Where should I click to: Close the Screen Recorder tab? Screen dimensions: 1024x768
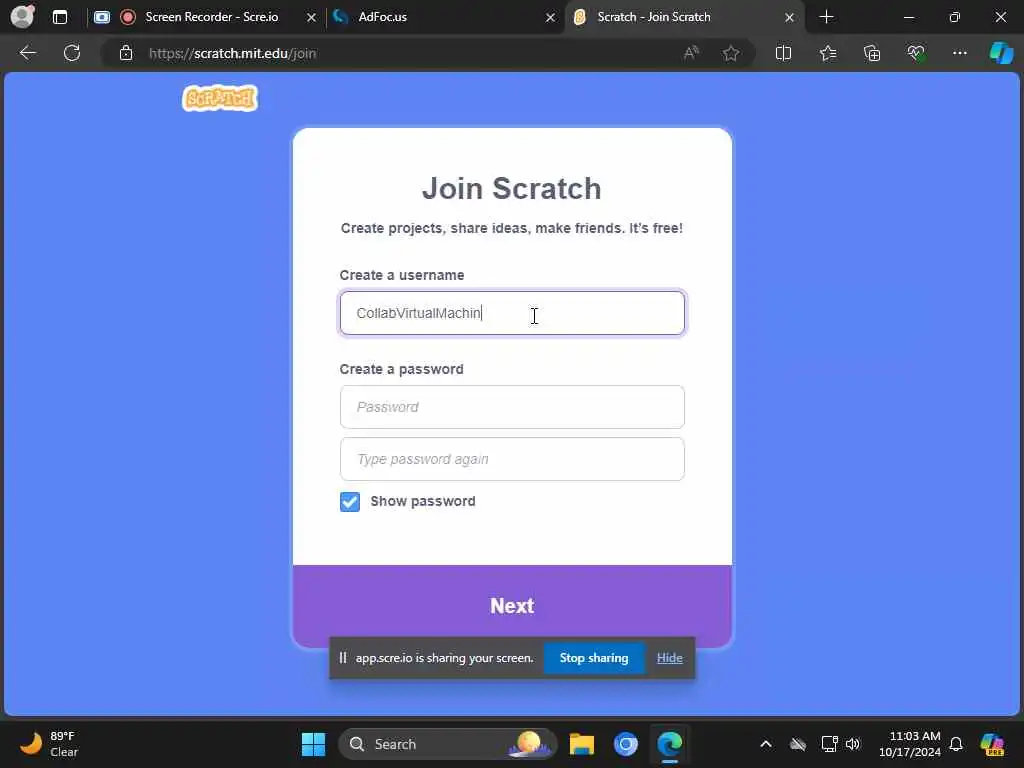point(312,18)
